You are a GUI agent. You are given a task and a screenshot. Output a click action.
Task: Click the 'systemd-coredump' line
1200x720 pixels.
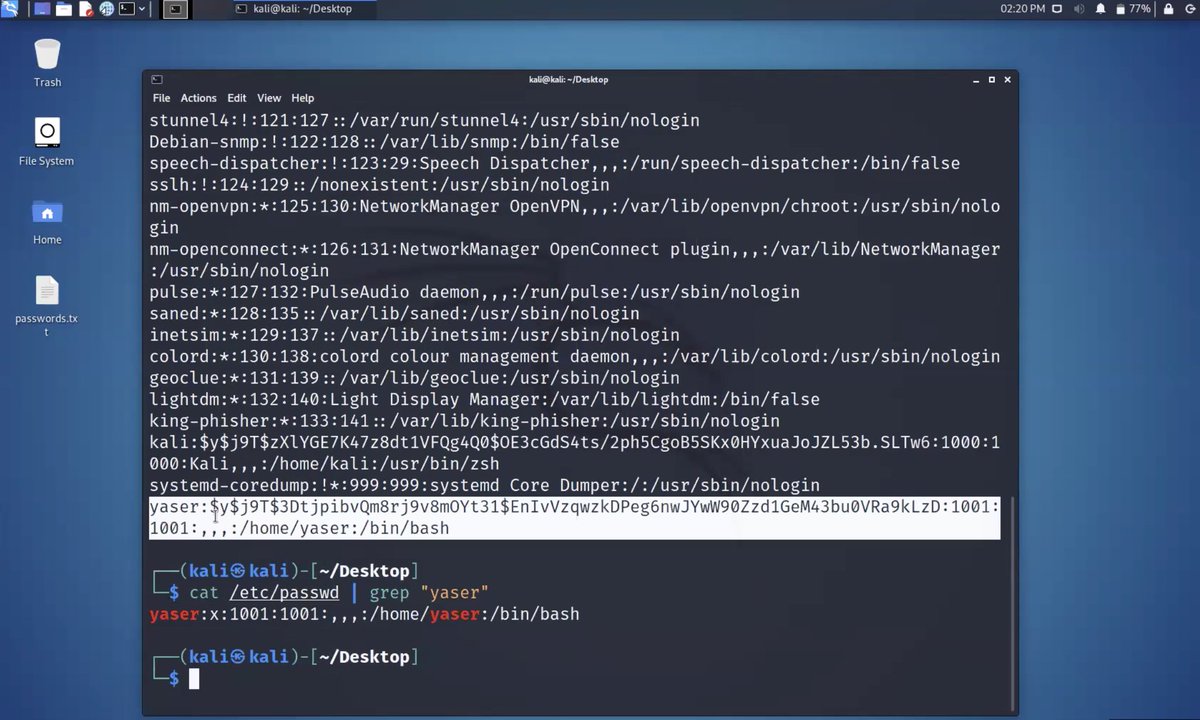[x=484, y=485]
